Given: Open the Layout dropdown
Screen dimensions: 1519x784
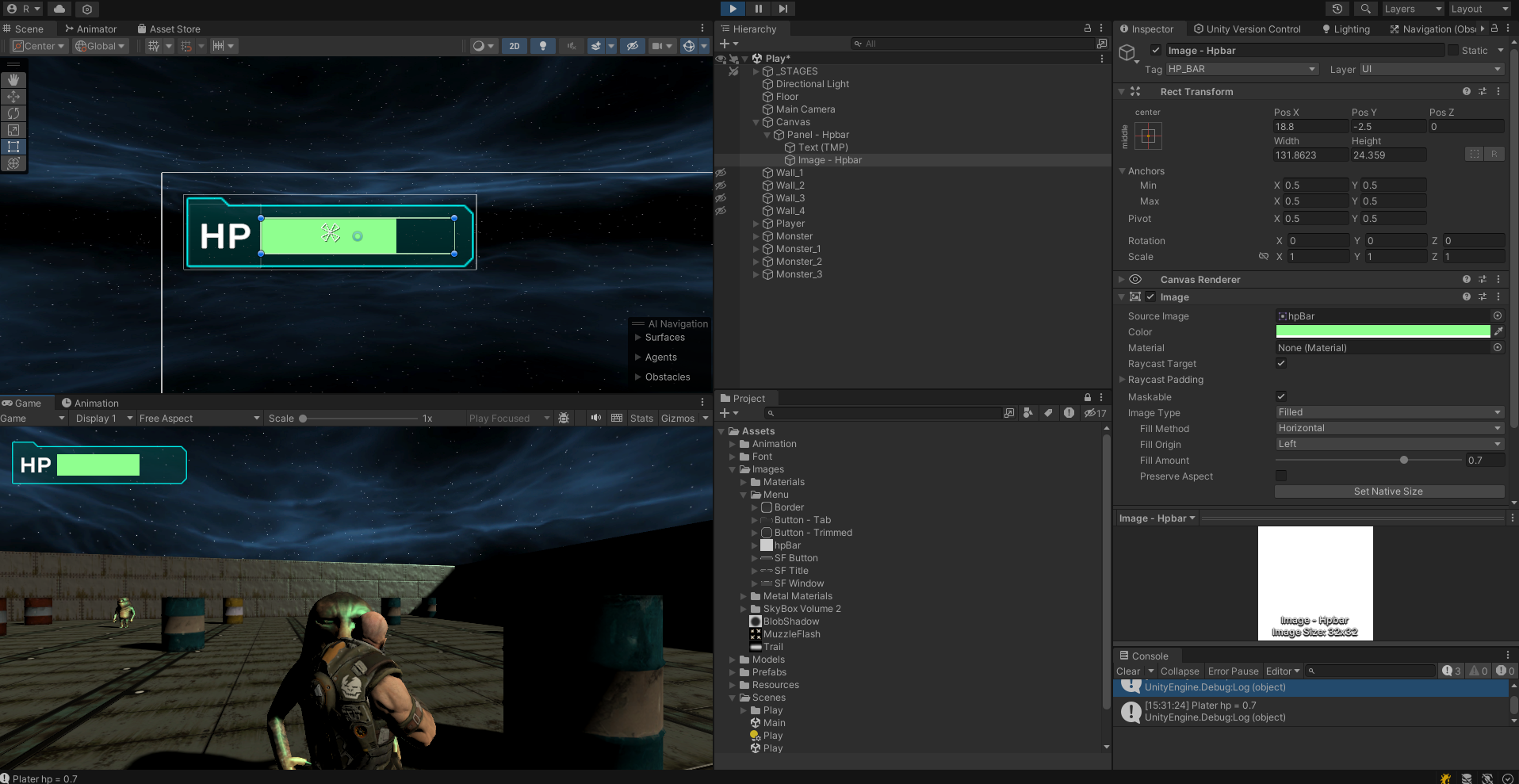Looking at the screenshot, I should tap(1477, 9).
